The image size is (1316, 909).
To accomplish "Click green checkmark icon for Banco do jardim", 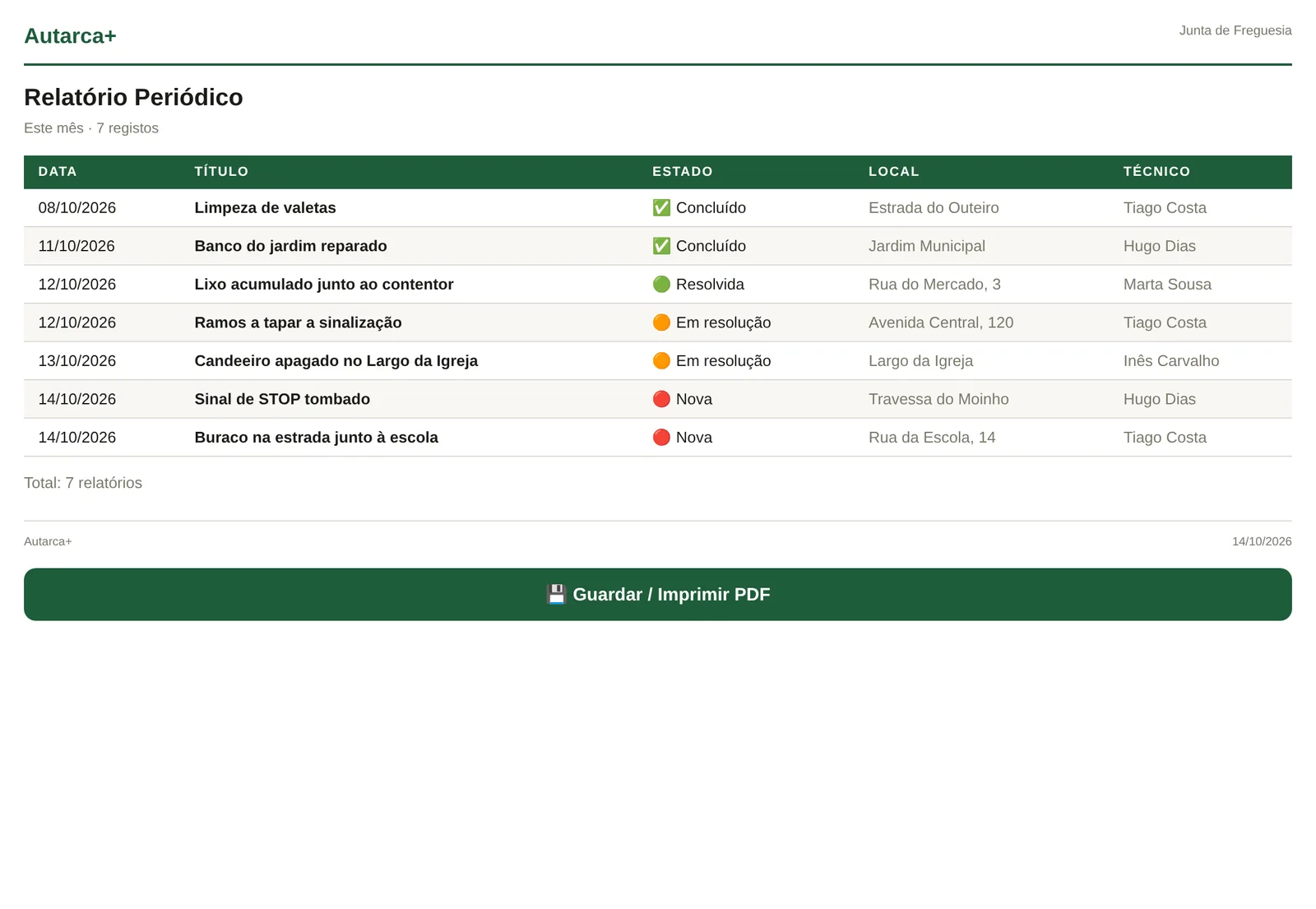I will [661, 246].
